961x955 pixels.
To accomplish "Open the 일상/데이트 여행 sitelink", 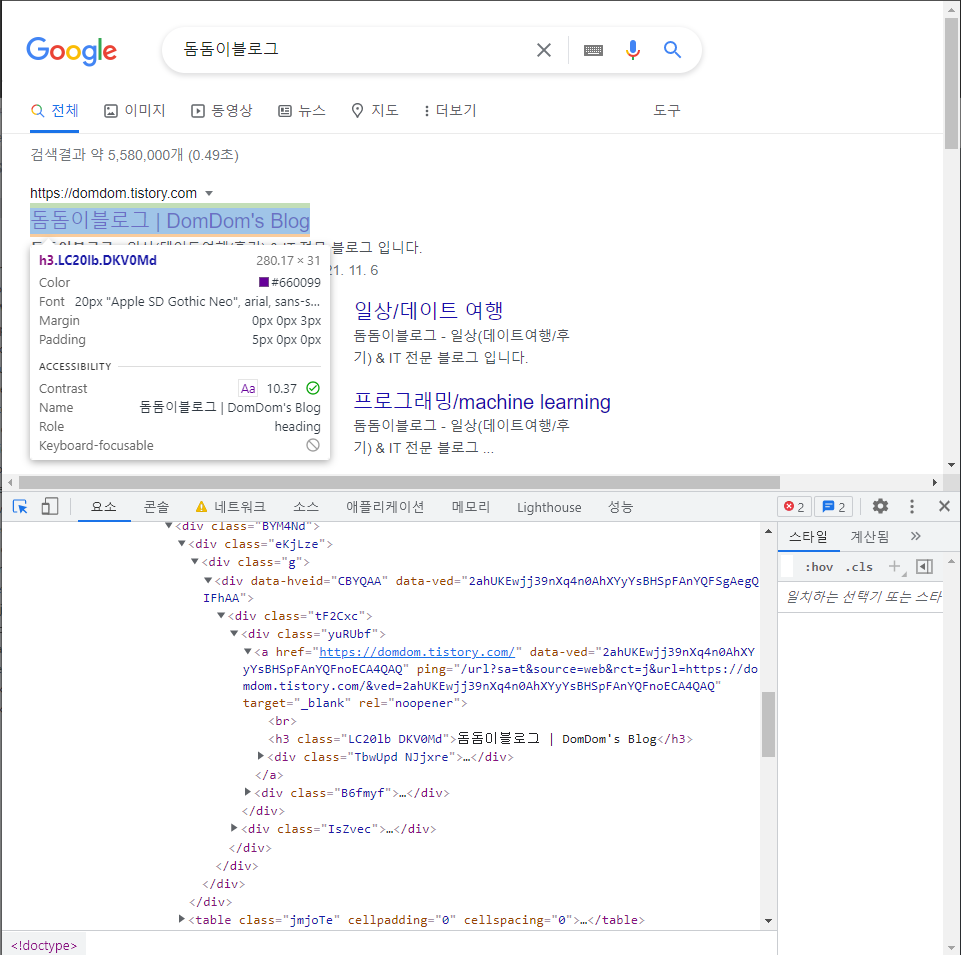I will click(x=428, y=310).
